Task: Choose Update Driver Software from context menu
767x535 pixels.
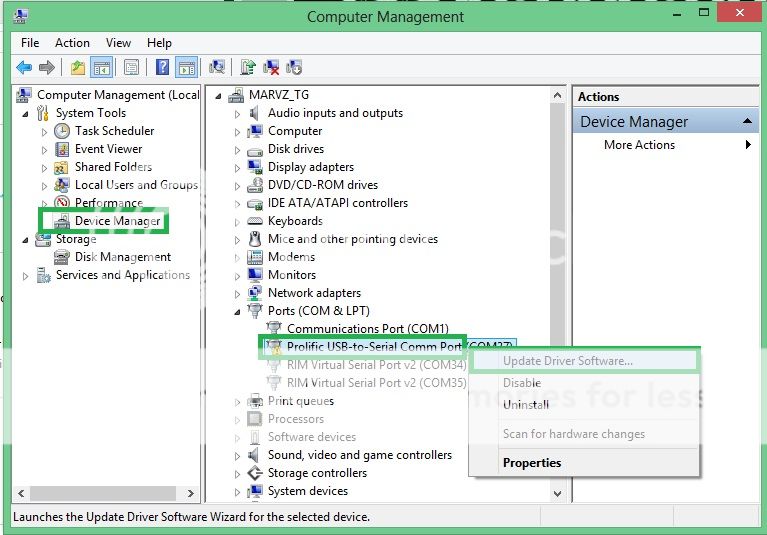Action: point(584,361)
